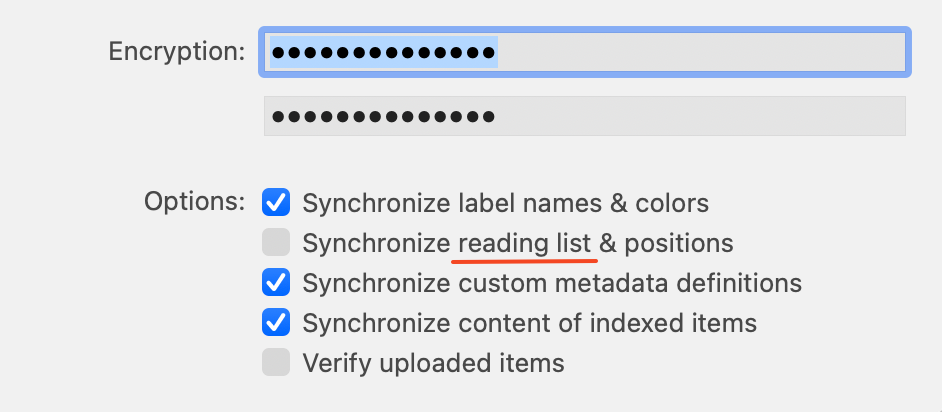Enable the Verify uploaded items checkbox
Image resolution: width=942 pixels, height=412 pixels.
(x=276, y=362)
